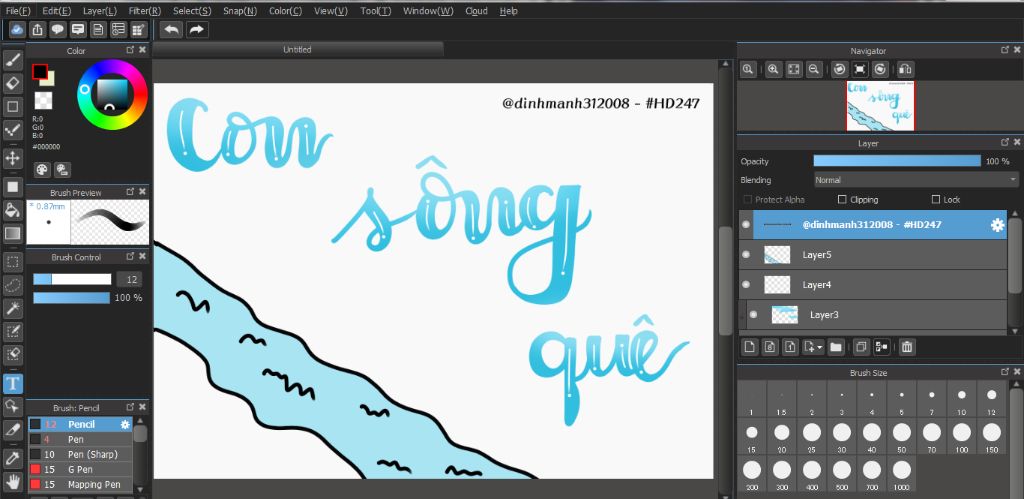
Task: Open the Blending mode dropdown
Action: point(916,180)
